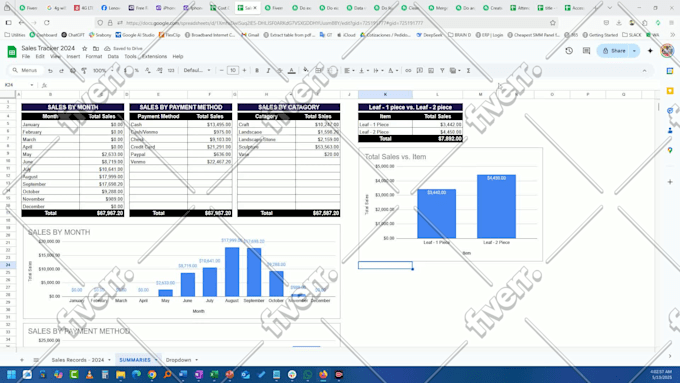The height and width of the screenshot is (383, 680).
Task: Click the SALES BY MONTH chart title
Action: 59,232
